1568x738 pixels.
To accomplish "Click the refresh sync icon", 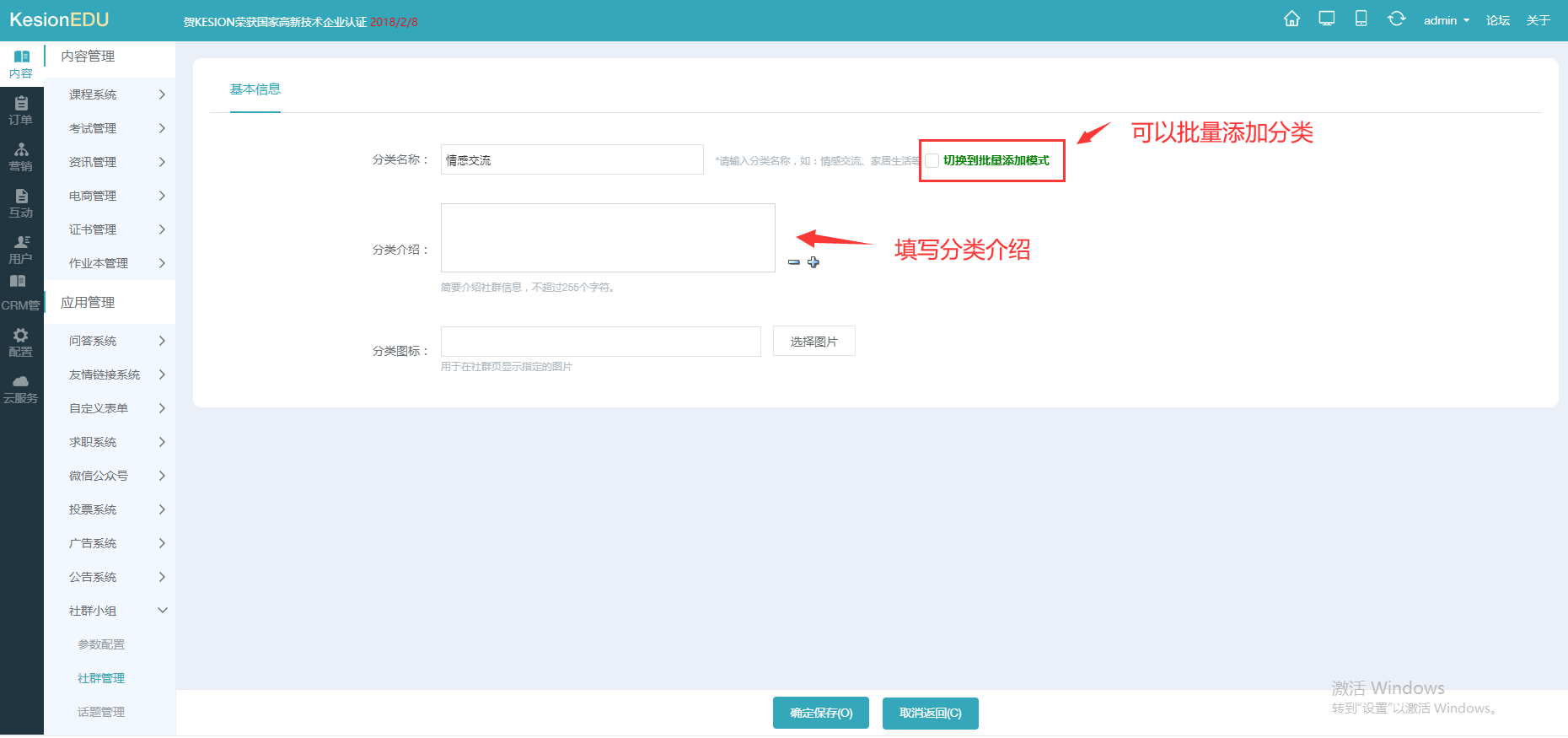I will (1397, 19).
